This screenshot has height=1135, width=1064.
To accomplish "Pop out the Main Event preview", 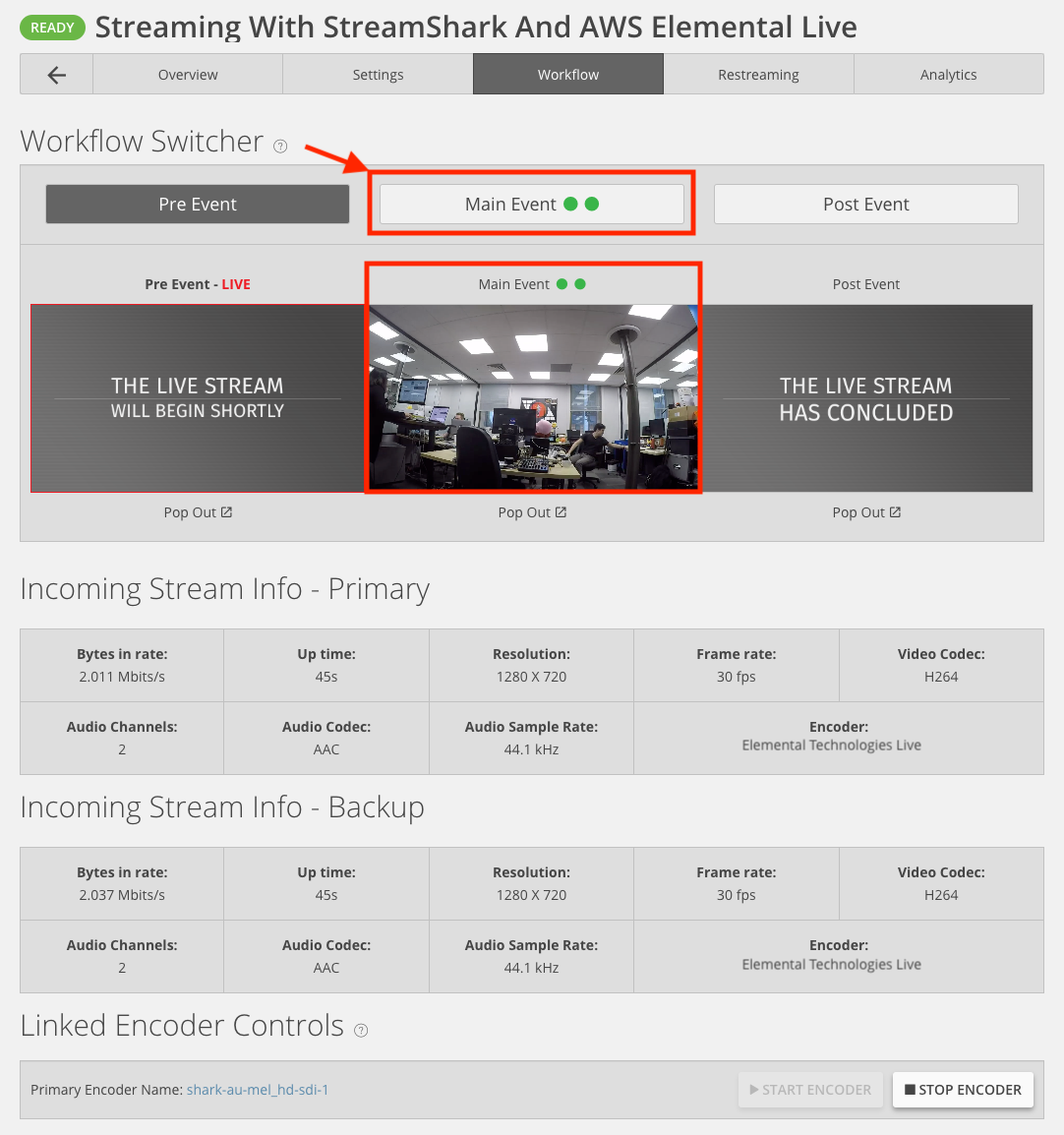I will point(532,512).
